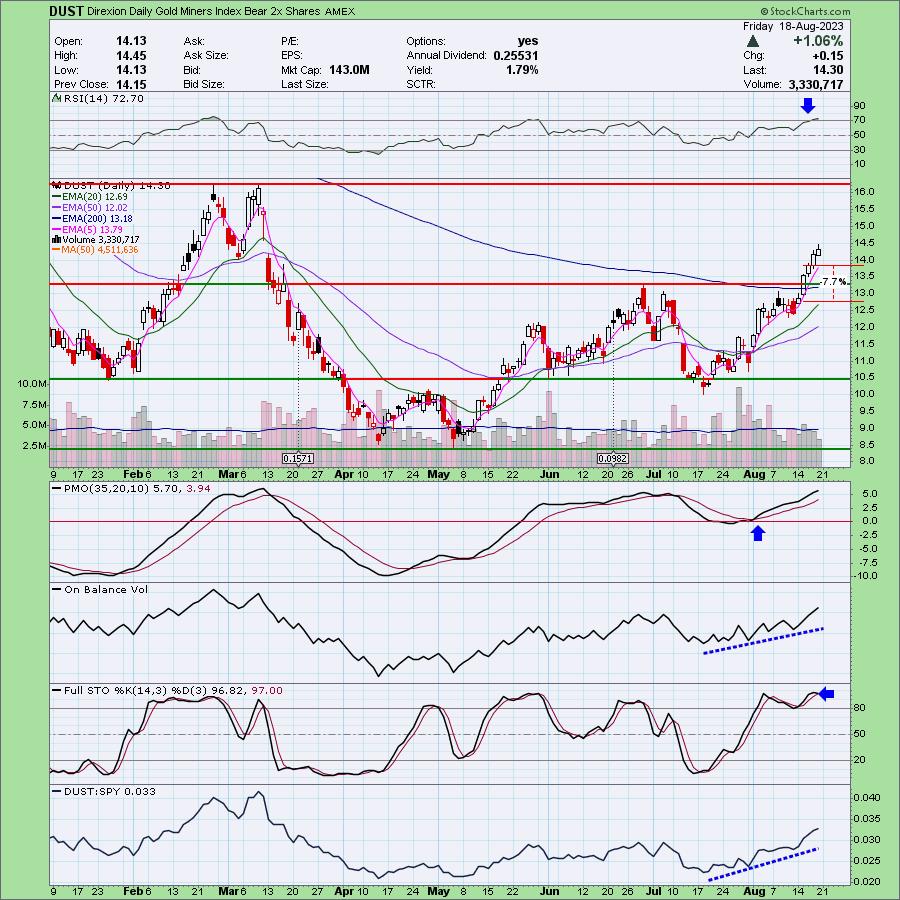Select the Annual Dividend value 0.25531
Image resolution: width=900 pixels, height=900 pixels.
[x=515, y=55]
